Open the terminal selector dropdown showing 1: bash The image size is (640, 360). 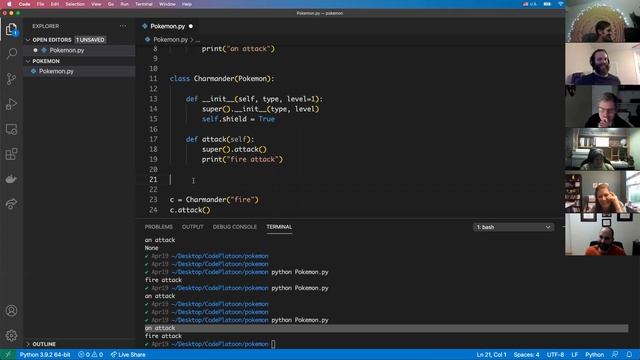(x=513, y=227)
